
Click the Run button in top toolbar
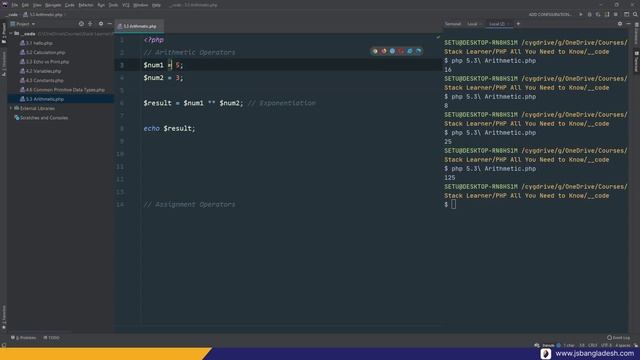(581, 14)
